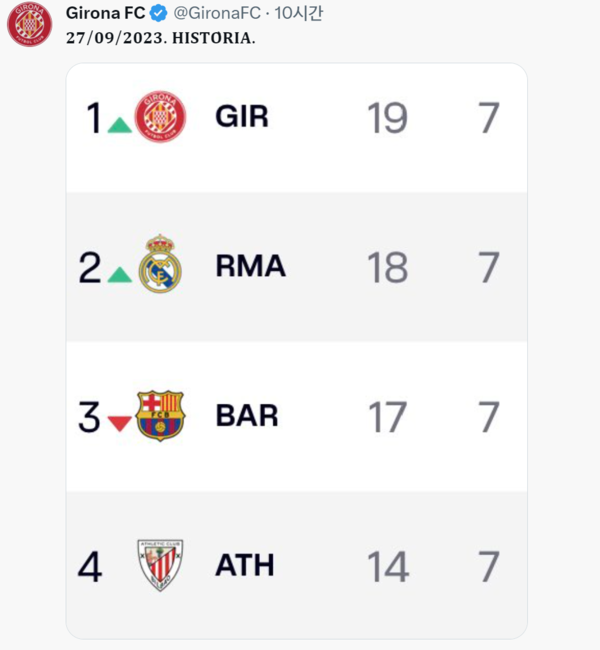600x650 pixels.
Task: Click green up arrow beside Real Madrid
Action: 119,274
